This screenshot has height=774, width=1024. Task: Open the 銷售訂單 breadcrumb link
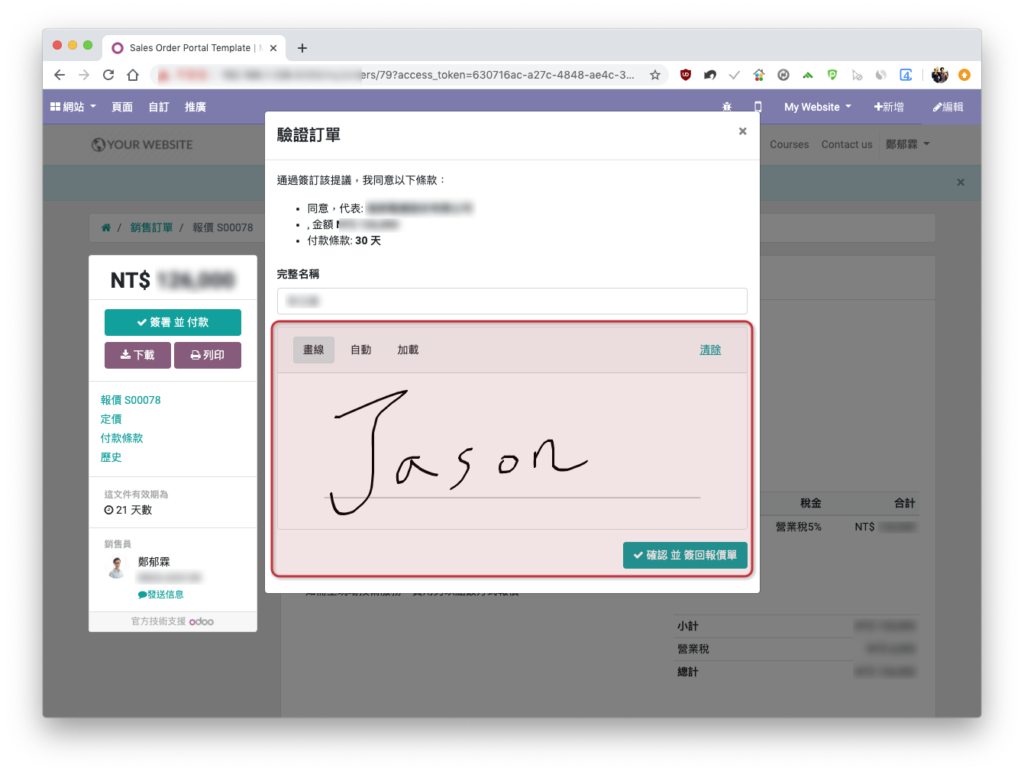point(151,227)
